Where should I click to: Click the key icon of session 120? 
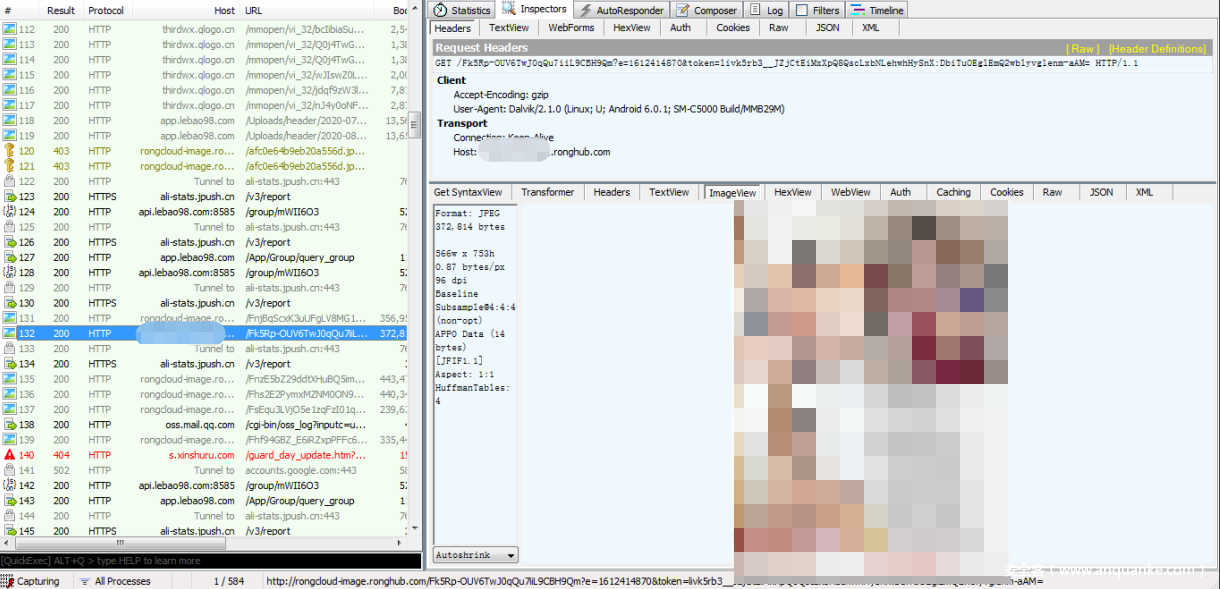point(9,151)
